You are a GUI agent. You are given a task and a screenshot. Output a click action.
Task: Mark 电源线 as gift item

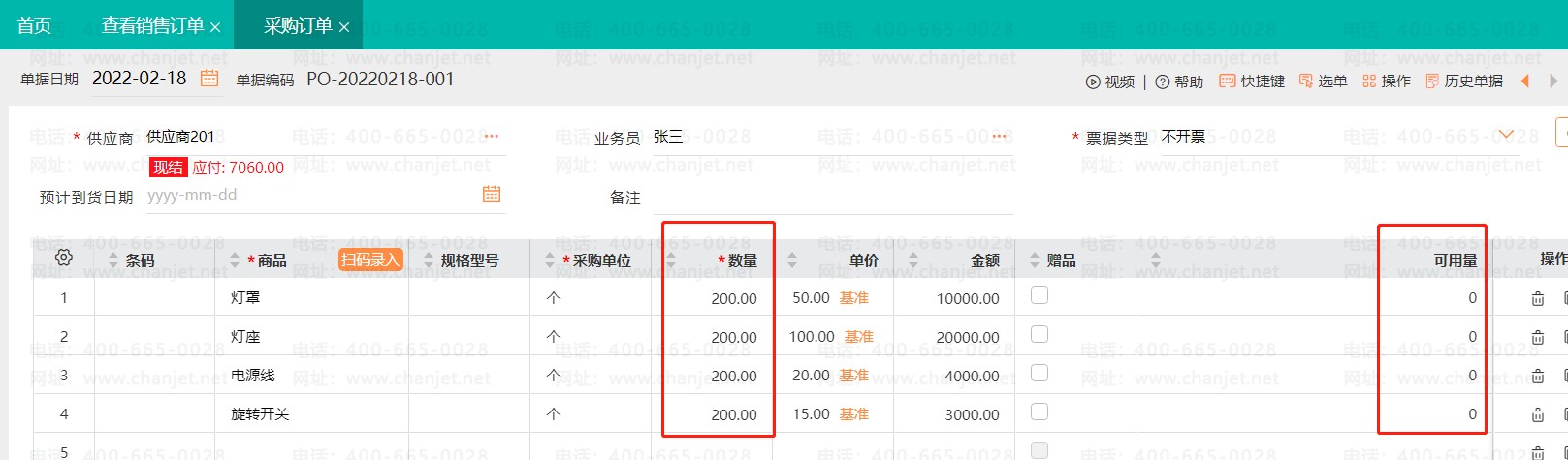1040,373
